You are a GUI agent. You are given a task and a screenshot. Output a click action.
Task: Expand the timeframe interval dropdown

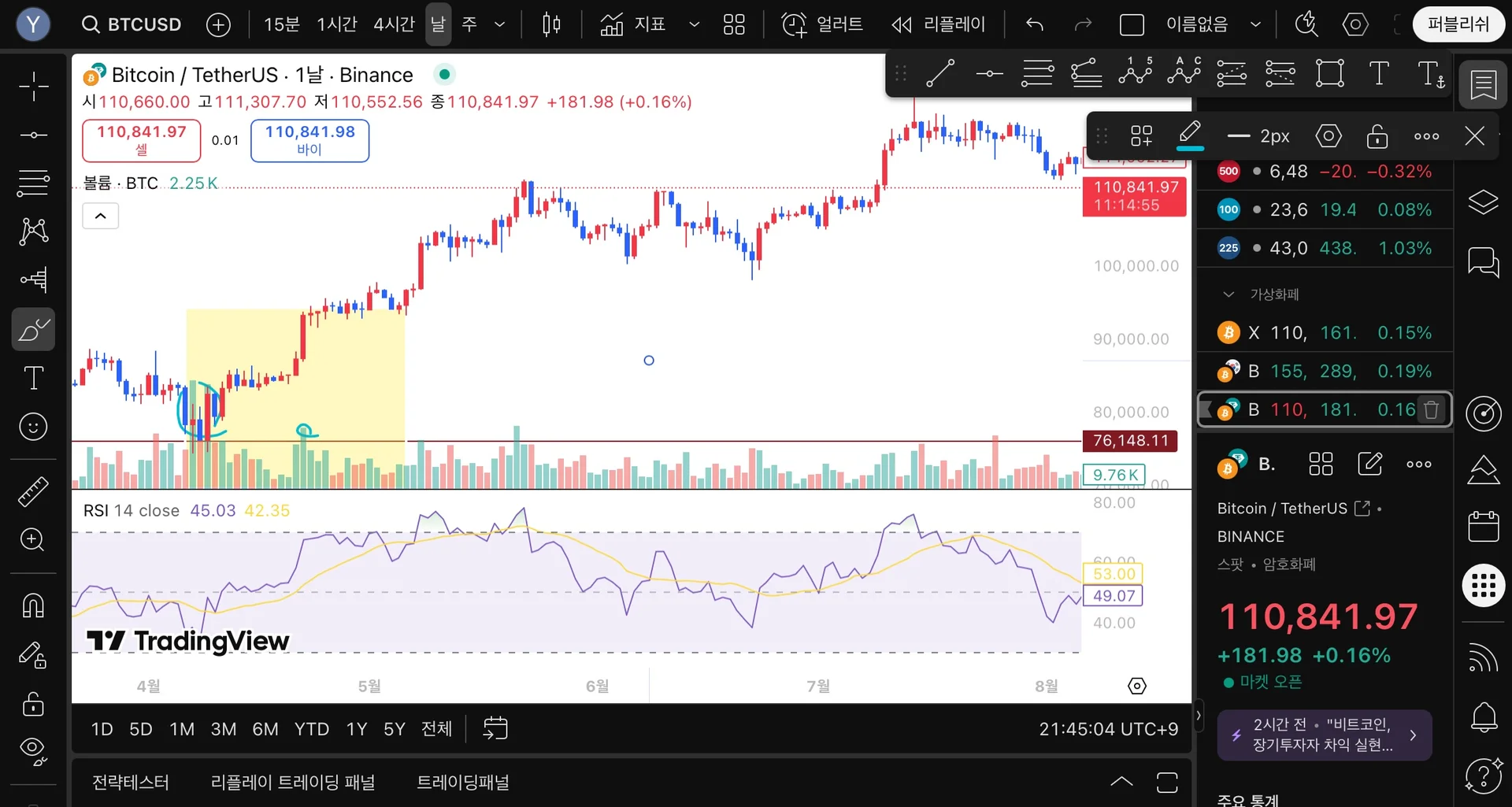499,24
